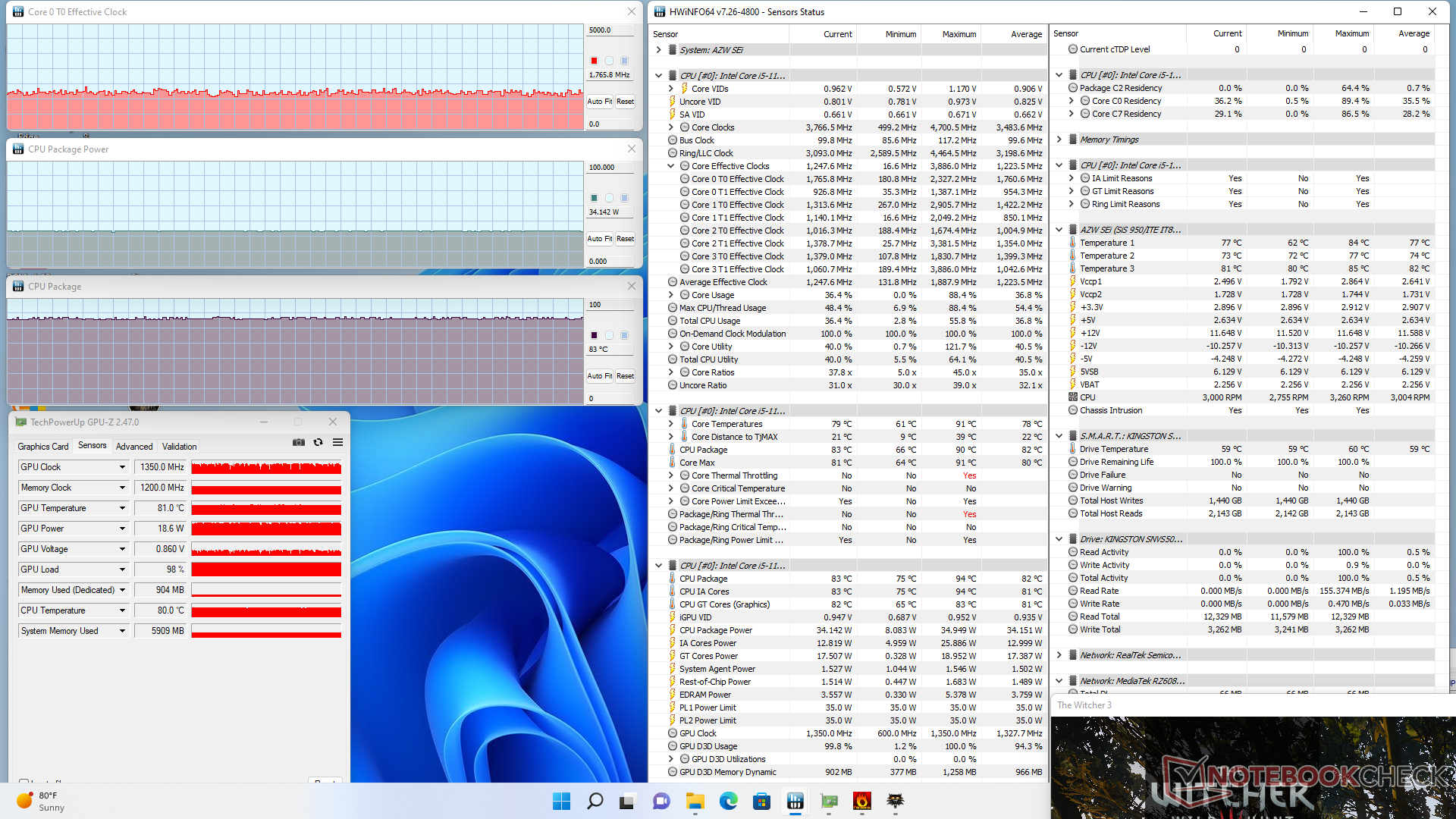Collapse the Core Effective Clocks group
This screenshot has width=1456, height=819.
pos(671,166)
